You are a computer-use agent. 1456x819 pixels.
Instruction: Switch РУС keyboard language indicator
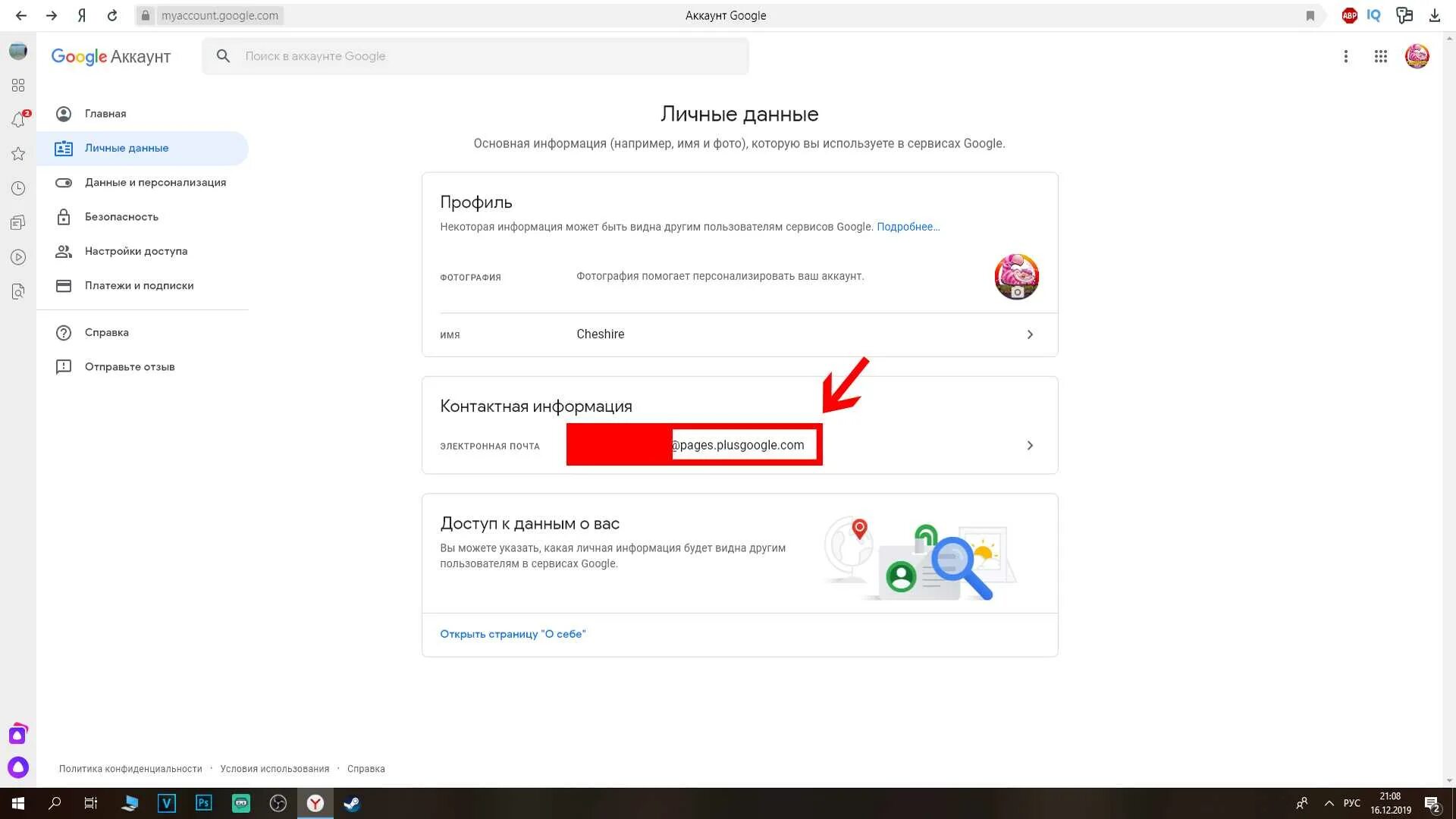click(1351, 803)
